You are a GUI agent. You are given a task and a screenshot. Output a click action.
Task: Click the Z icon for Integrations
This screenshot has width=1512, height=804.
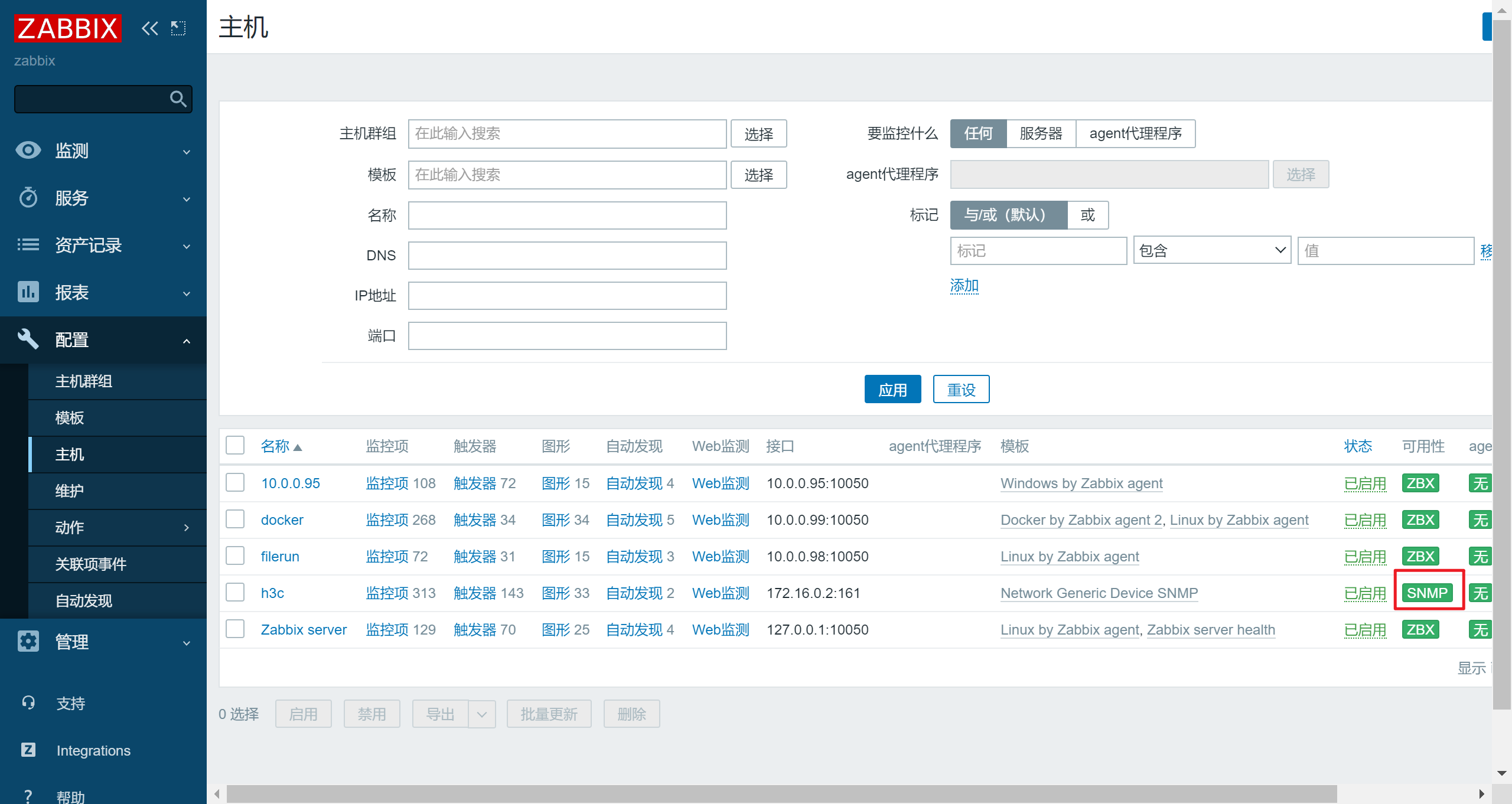28,750
